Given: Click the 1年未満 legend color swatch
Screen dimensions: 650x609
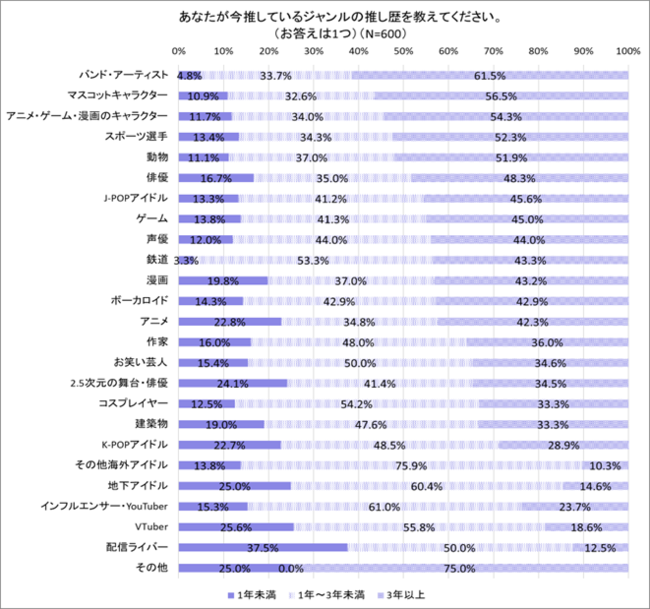Looking at the screenshot, I should point(231,595).
